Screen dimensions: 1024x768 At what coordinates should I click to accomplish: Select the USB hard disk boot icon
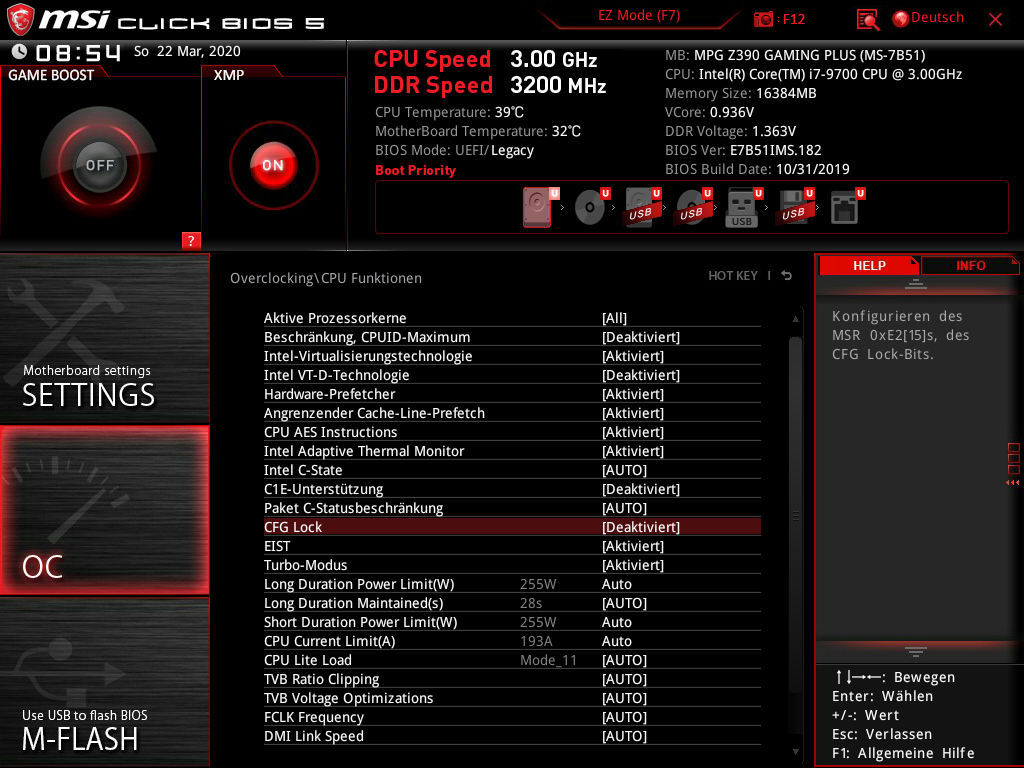pyautogui.click(x=642, y=207)
